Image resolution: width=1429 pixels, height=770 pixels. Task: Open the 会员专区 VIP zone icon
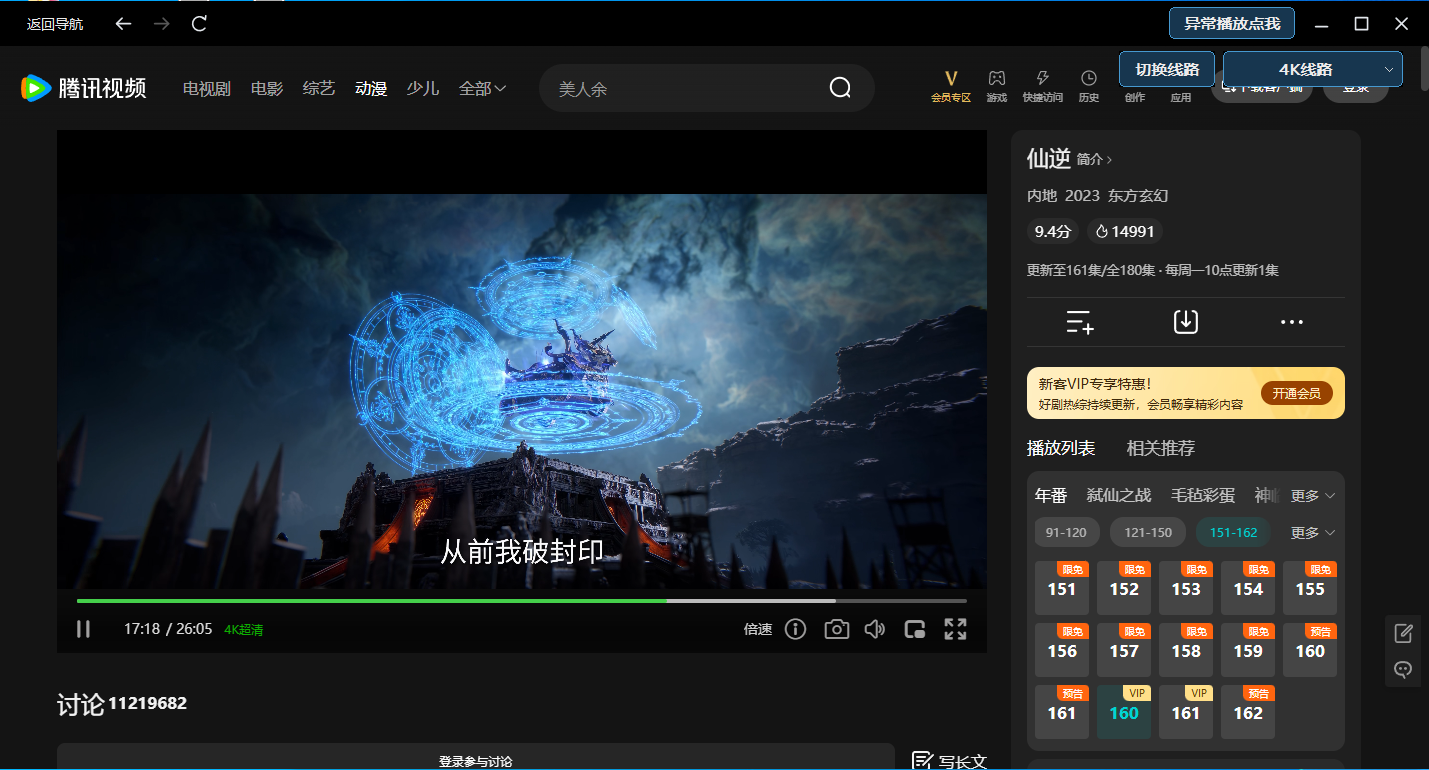(951, 86)
